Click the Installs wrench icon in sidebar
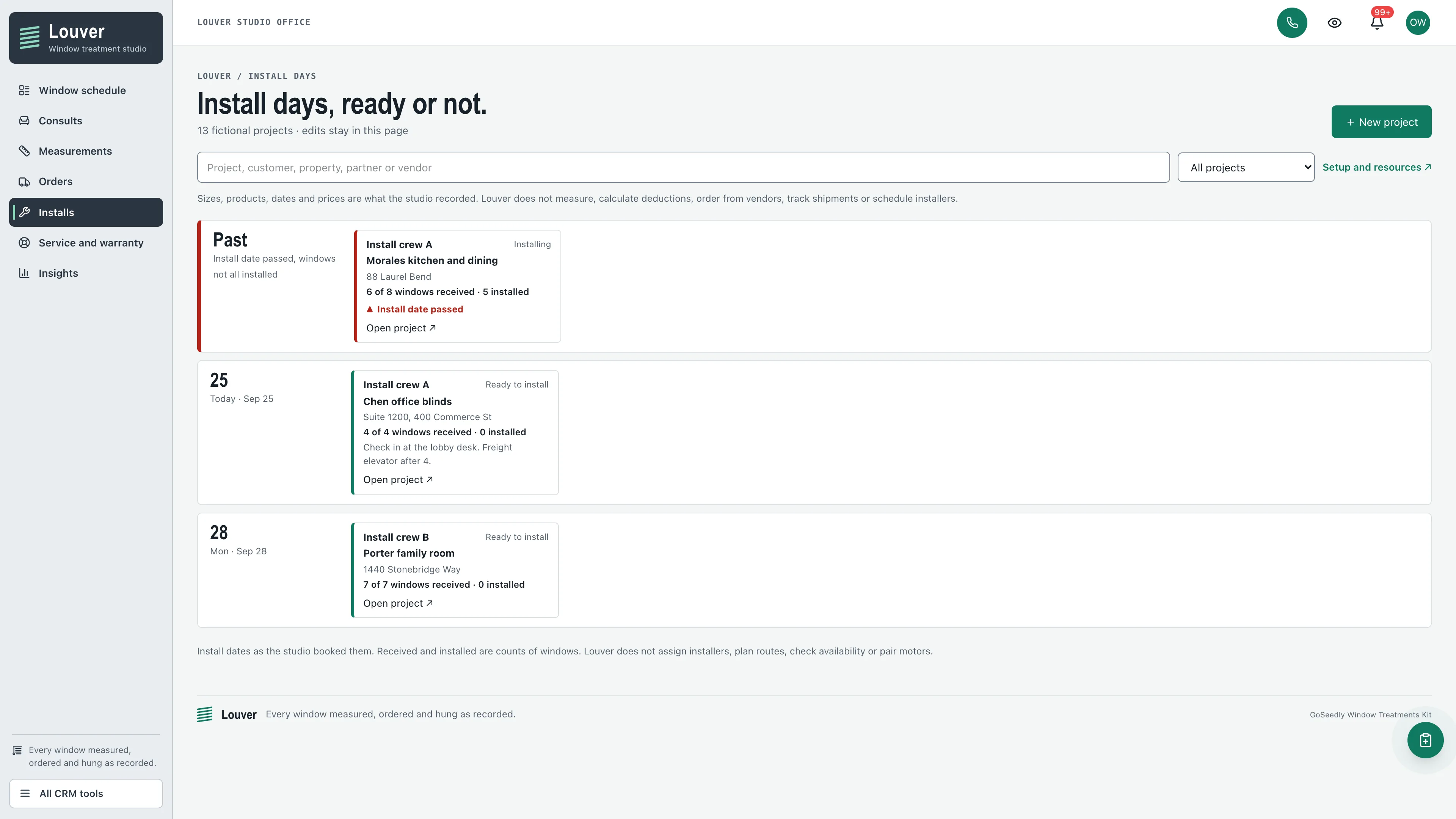1456x819 pixels. tap(24, 212)
